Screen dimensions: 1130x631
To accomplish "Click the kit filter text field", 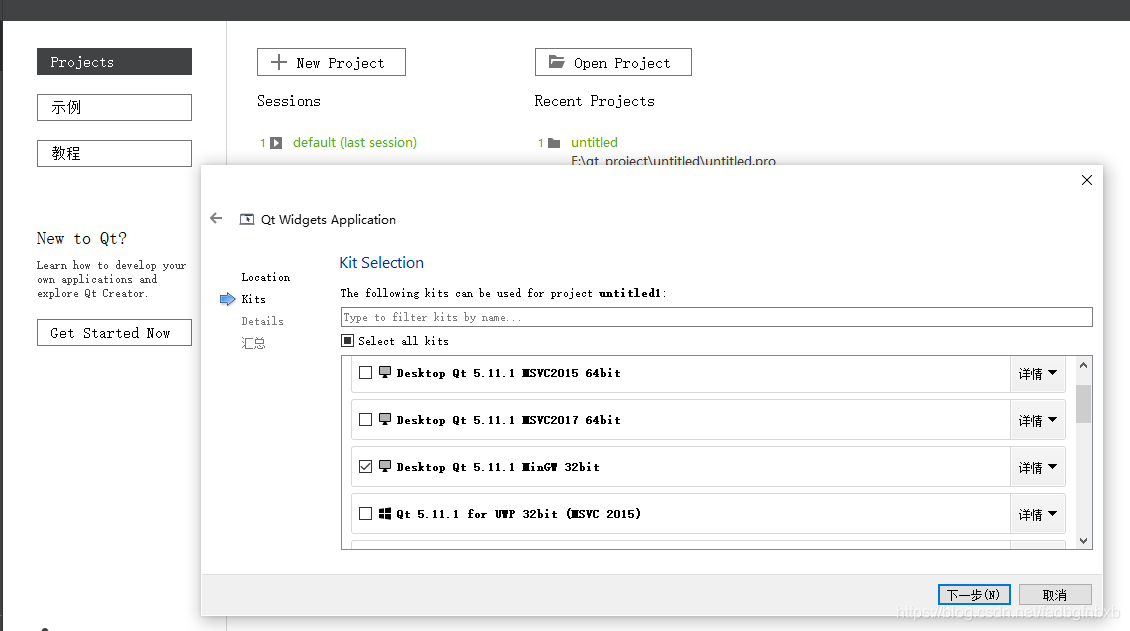I will pyautogui.click(x=716, y=317).
